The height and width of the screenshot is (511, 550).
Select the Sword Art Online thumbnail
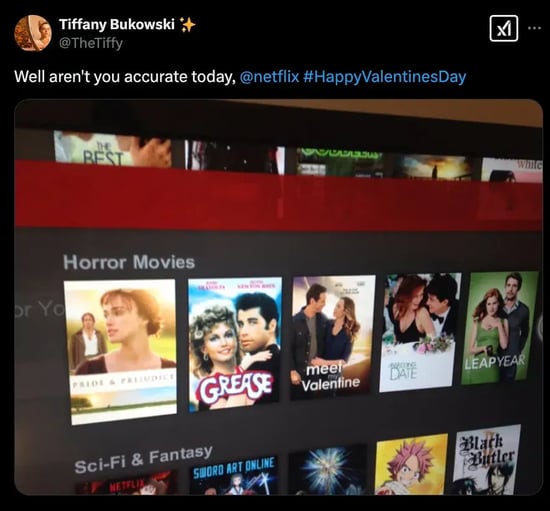(x=234, y=475)
